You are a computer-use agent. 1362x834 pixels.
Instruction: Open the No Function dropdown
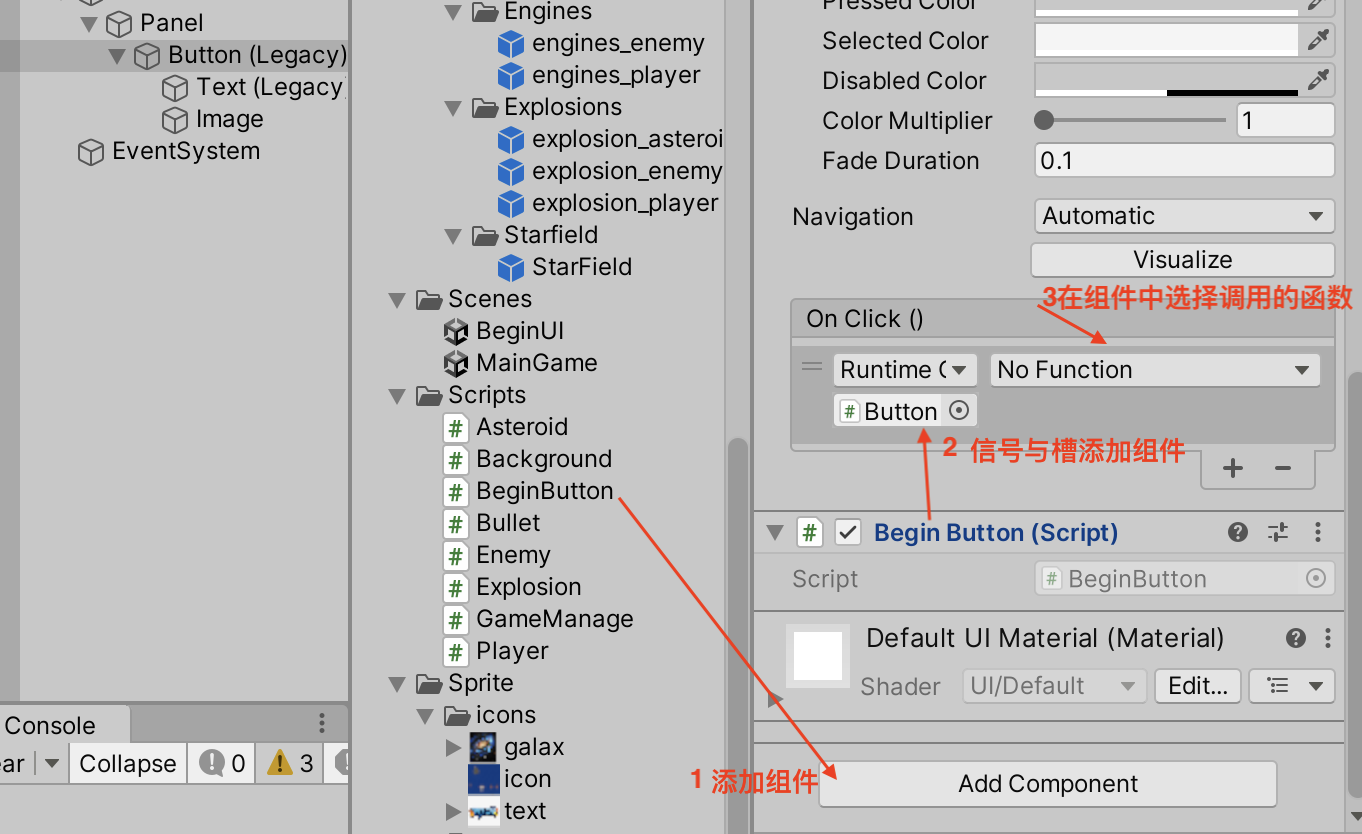[1154, 370]
